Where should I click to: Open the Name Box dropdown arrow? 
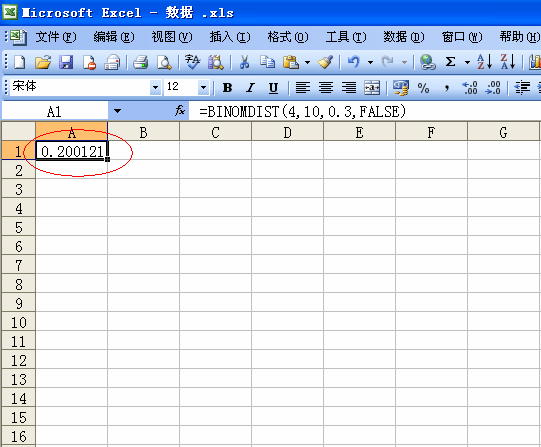(117, 111)
